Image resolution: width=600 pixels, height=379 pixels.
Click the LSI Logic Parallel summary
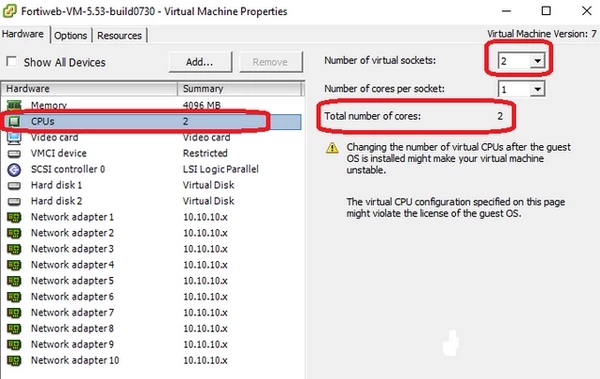click(x=221, y=169)
